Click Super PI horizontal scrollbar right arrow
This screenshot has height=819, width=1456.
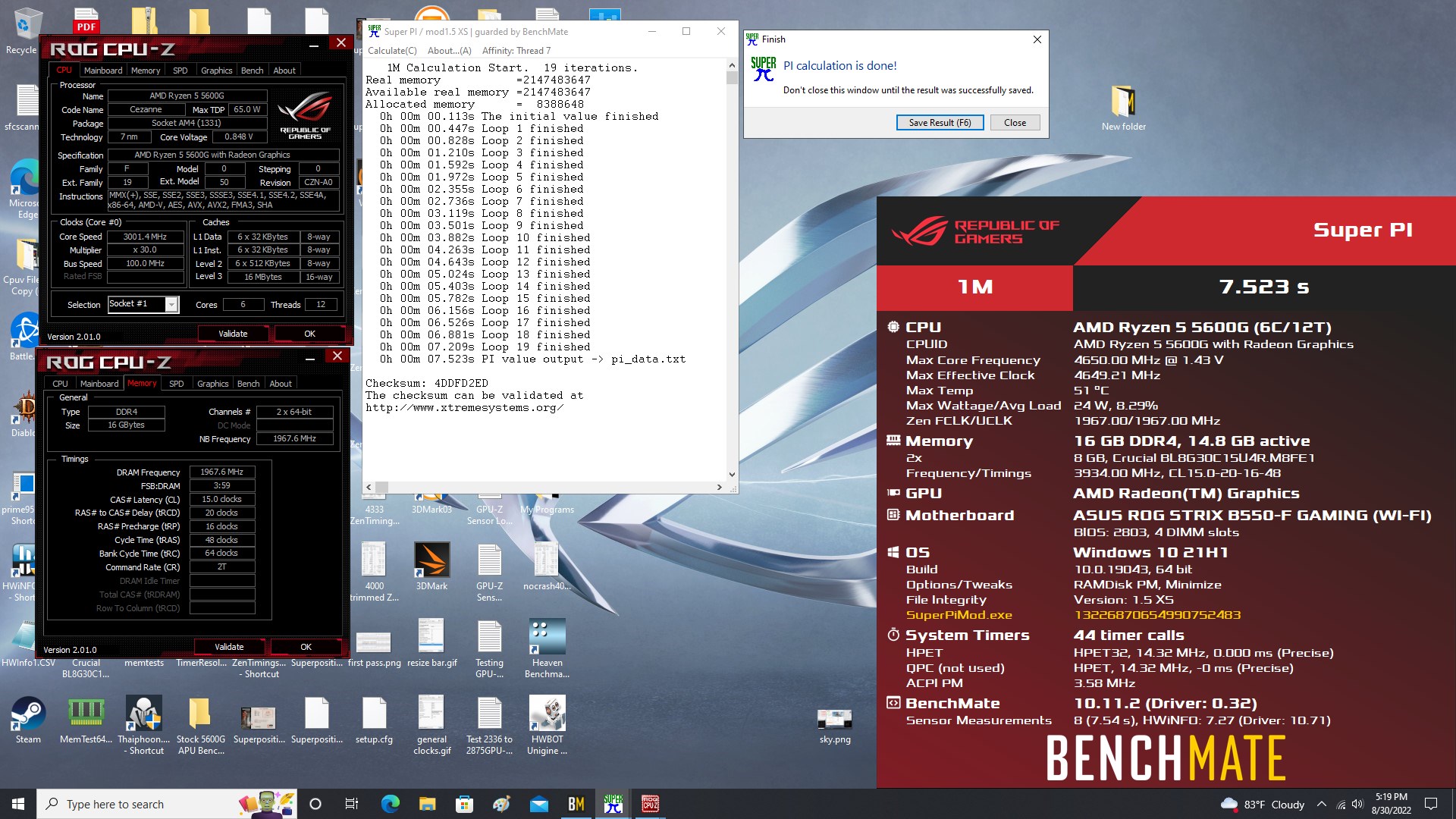click(720, 487)
